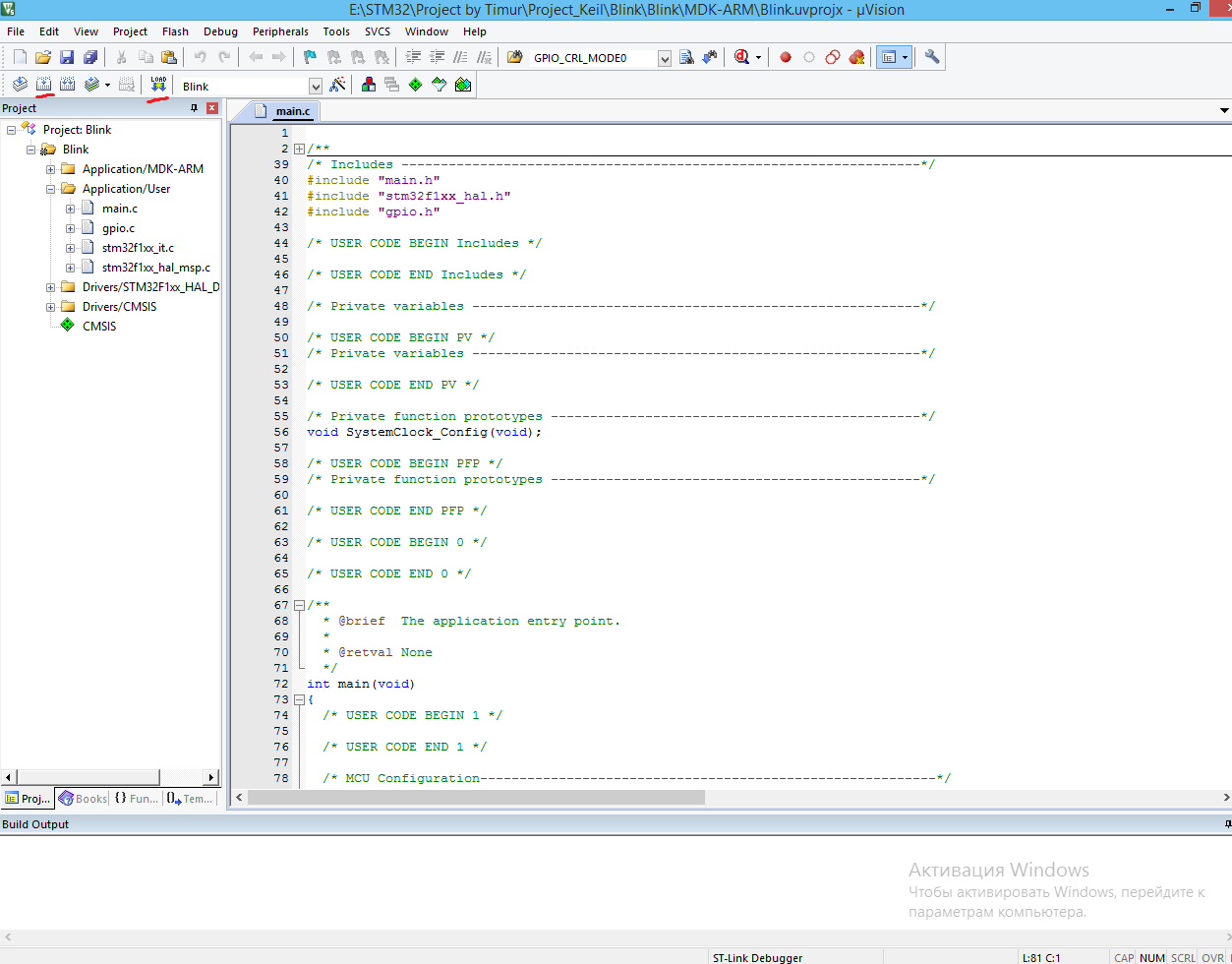Click Manage Project Items colored blocks icon
Image resolution: width=1232 pixels, height=964 pixels.
pyautogui.click(x=369, y=85)
